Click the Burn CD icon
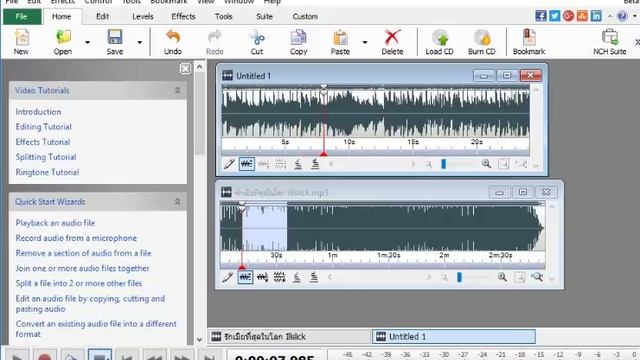Viewport: 640px width, 360px height. tap(482, 42)
